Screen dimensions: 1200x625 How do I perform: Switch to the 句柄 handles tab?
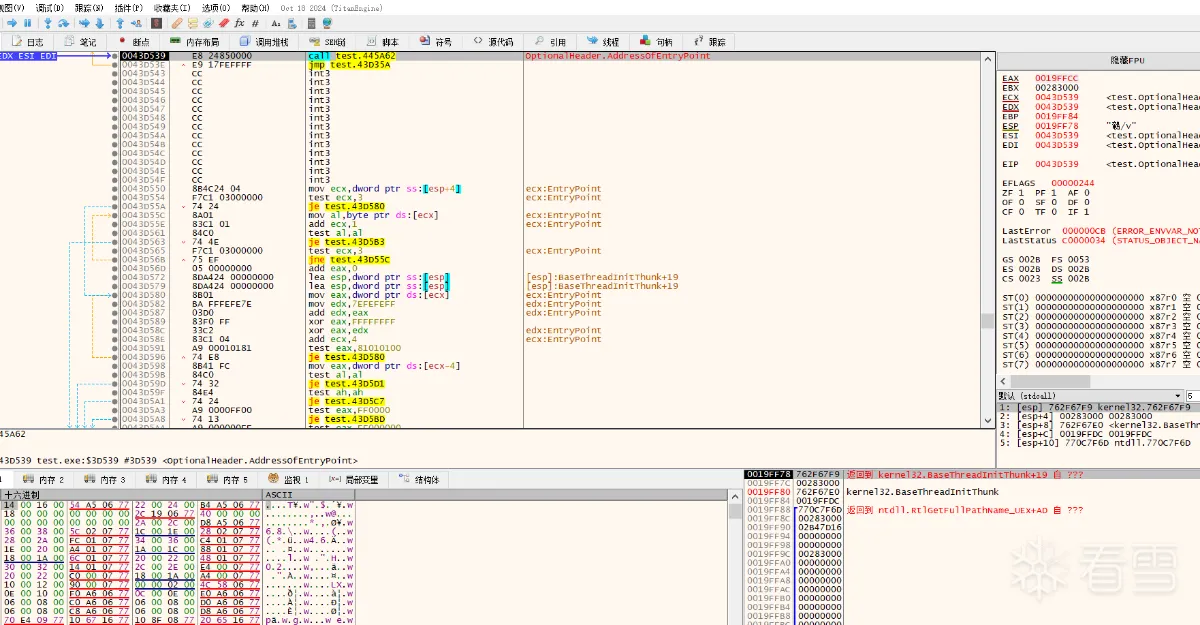pos(655,42)
